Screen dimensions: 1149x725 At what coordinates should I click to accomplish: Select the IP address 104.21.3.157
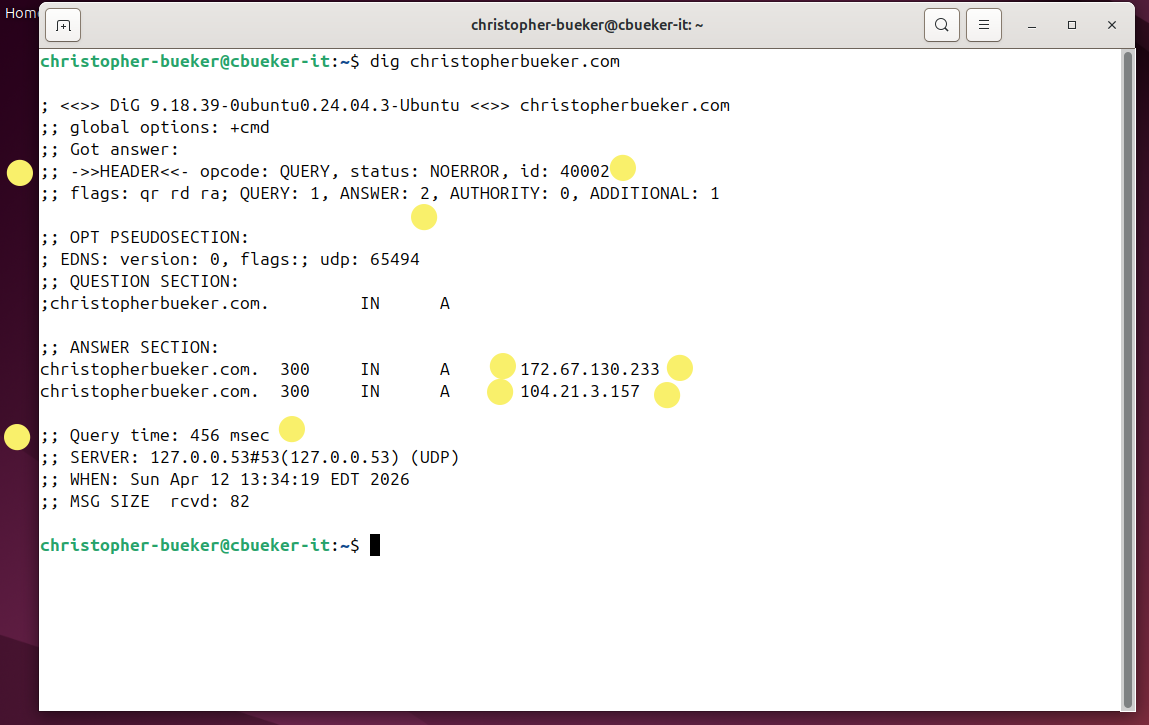[580, 391]
